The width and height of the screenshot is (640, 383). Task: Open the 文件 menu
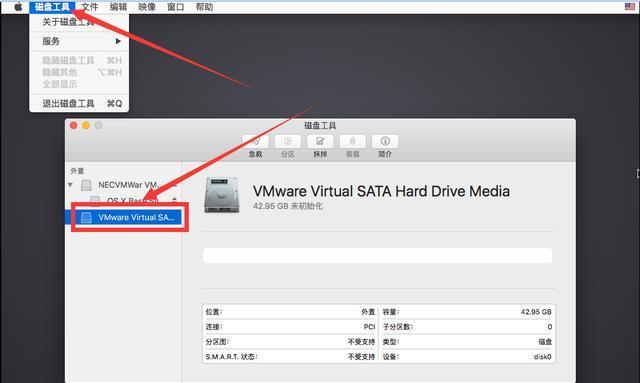click(x=89, y=7)
